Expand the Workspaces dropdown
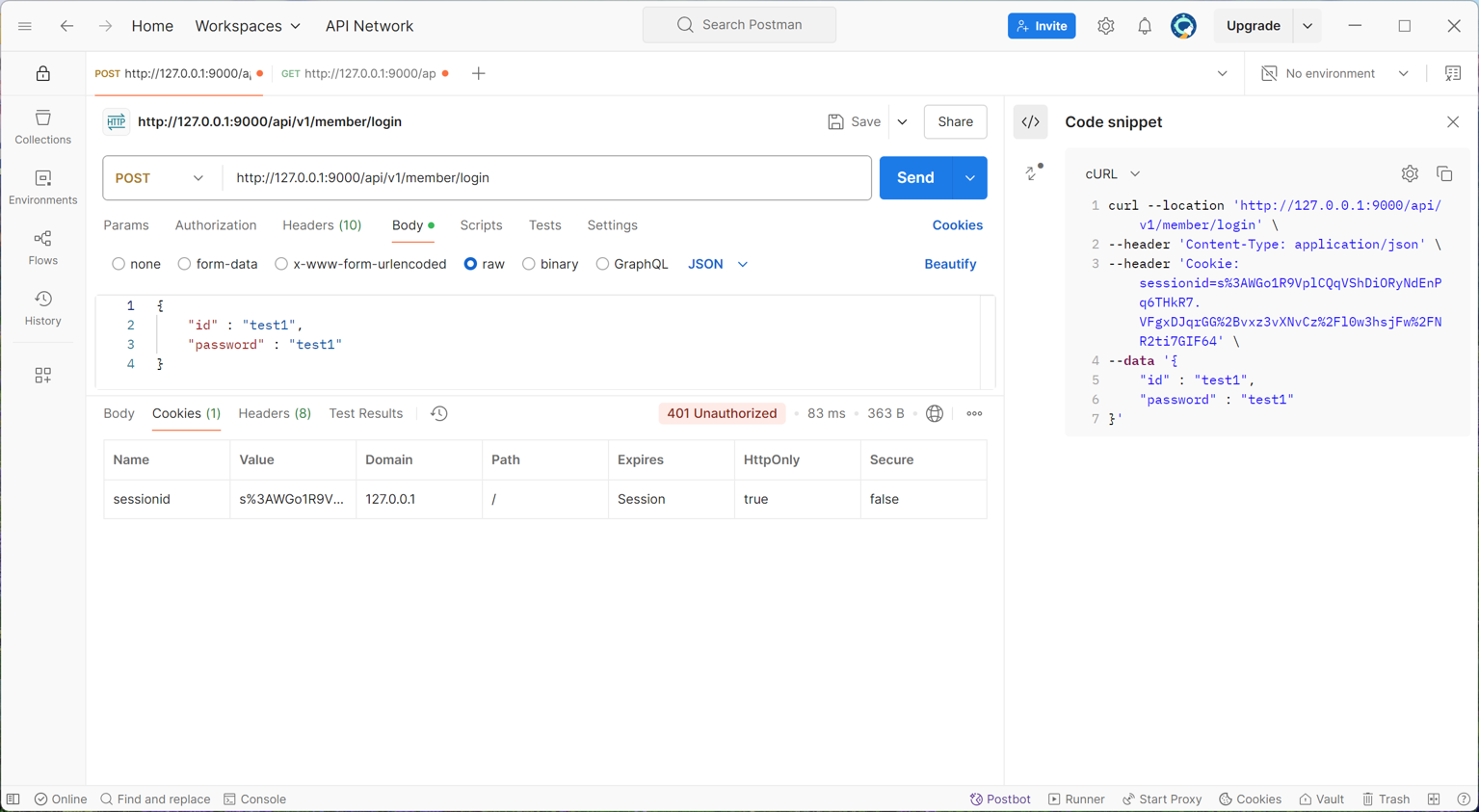The height and width of the screenshot is (812, 1479). point(248,26)
